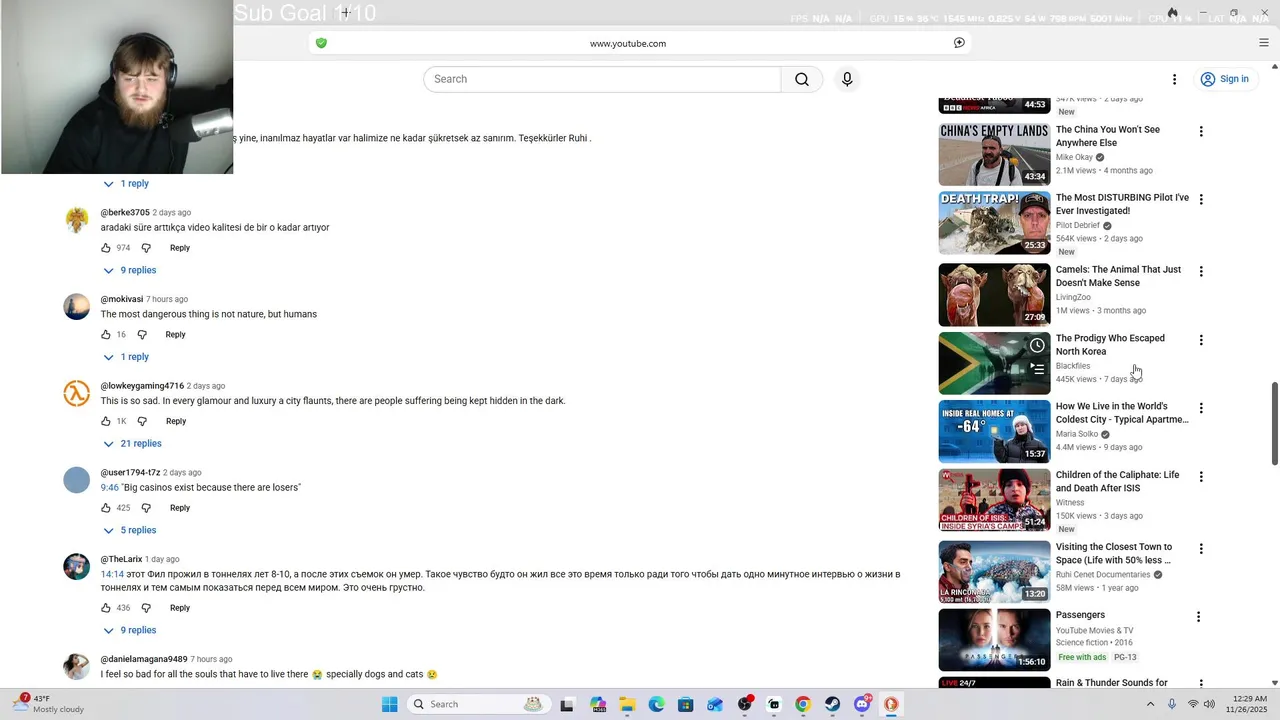
Task: Expand 1 reply under the Teşekkürler Ruhi comment
Action: (x=126, y=184)
